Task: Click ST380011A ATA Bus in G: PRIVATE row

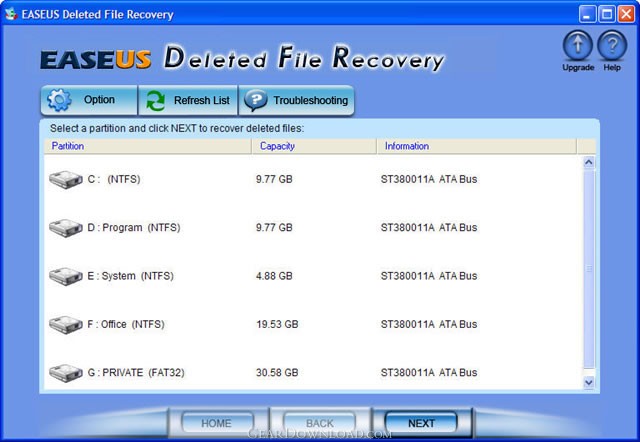Action: pos(429,373)
